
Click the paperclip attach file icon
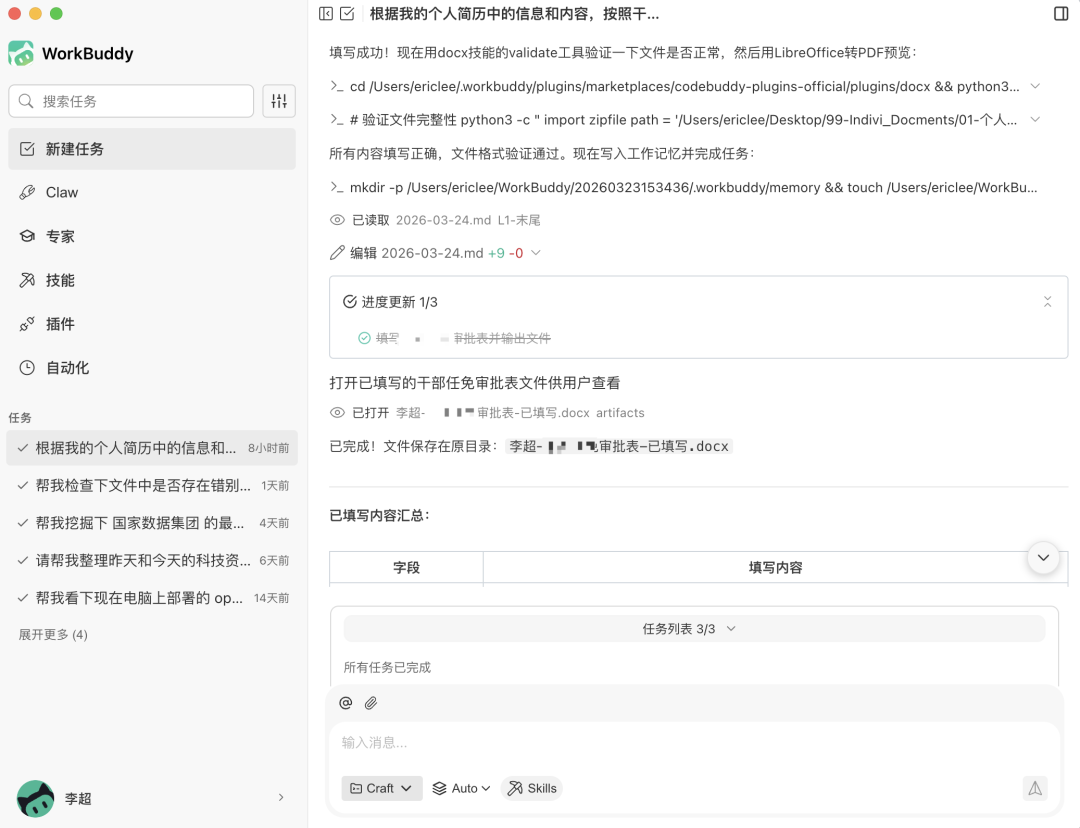(371, 703)
